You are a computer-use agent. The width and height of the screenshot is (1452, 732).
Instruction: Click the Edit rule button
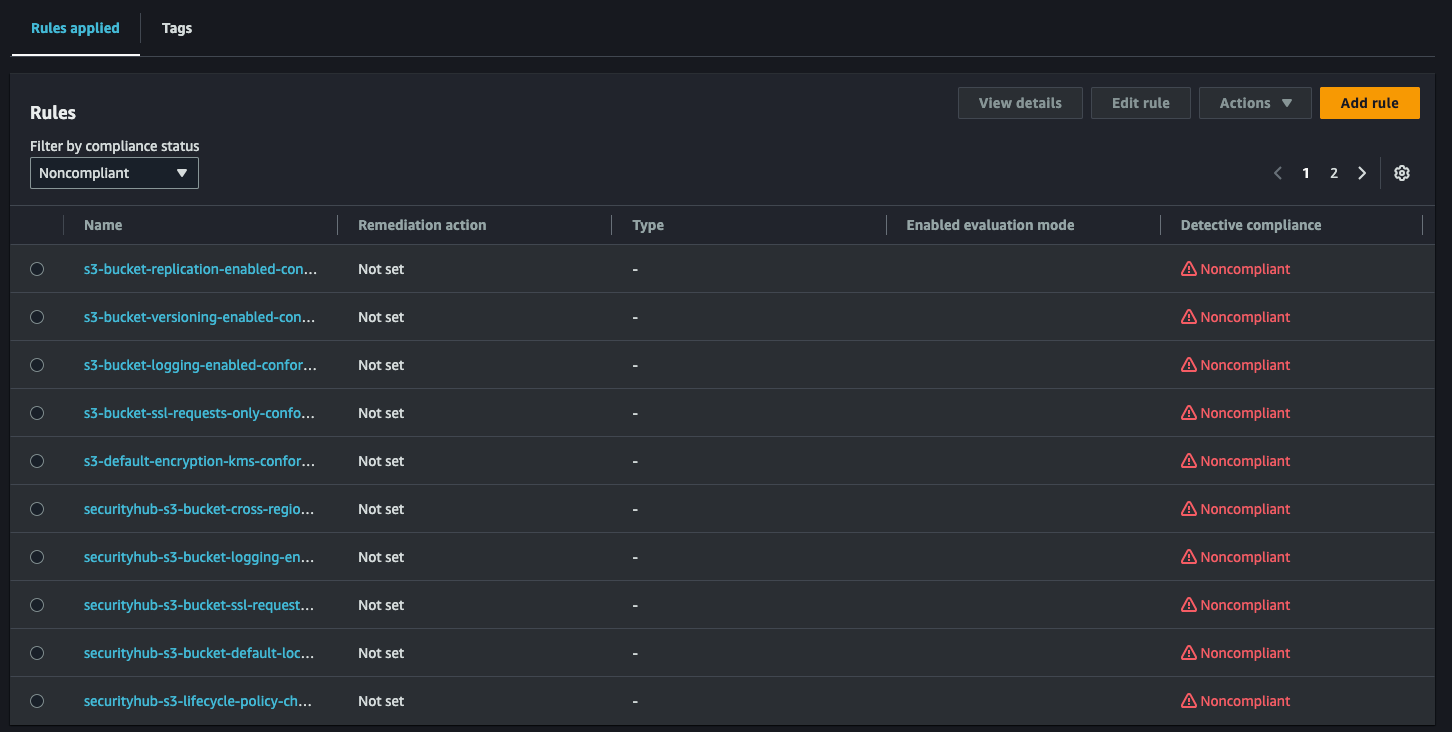click(1140, 103)
